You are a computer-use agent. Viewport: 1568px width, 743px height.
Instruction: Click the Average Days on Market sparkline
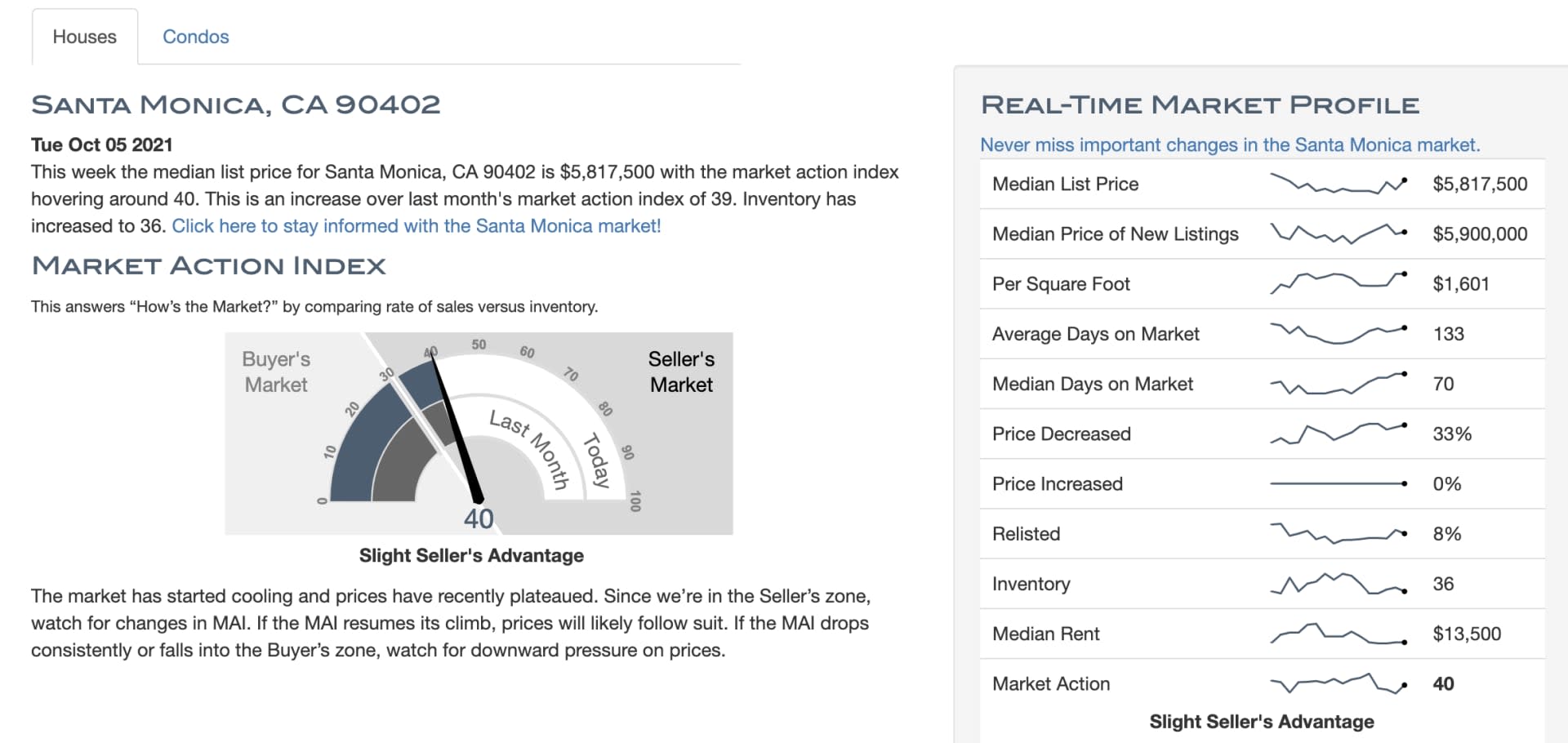click(x=1339, y=333)
